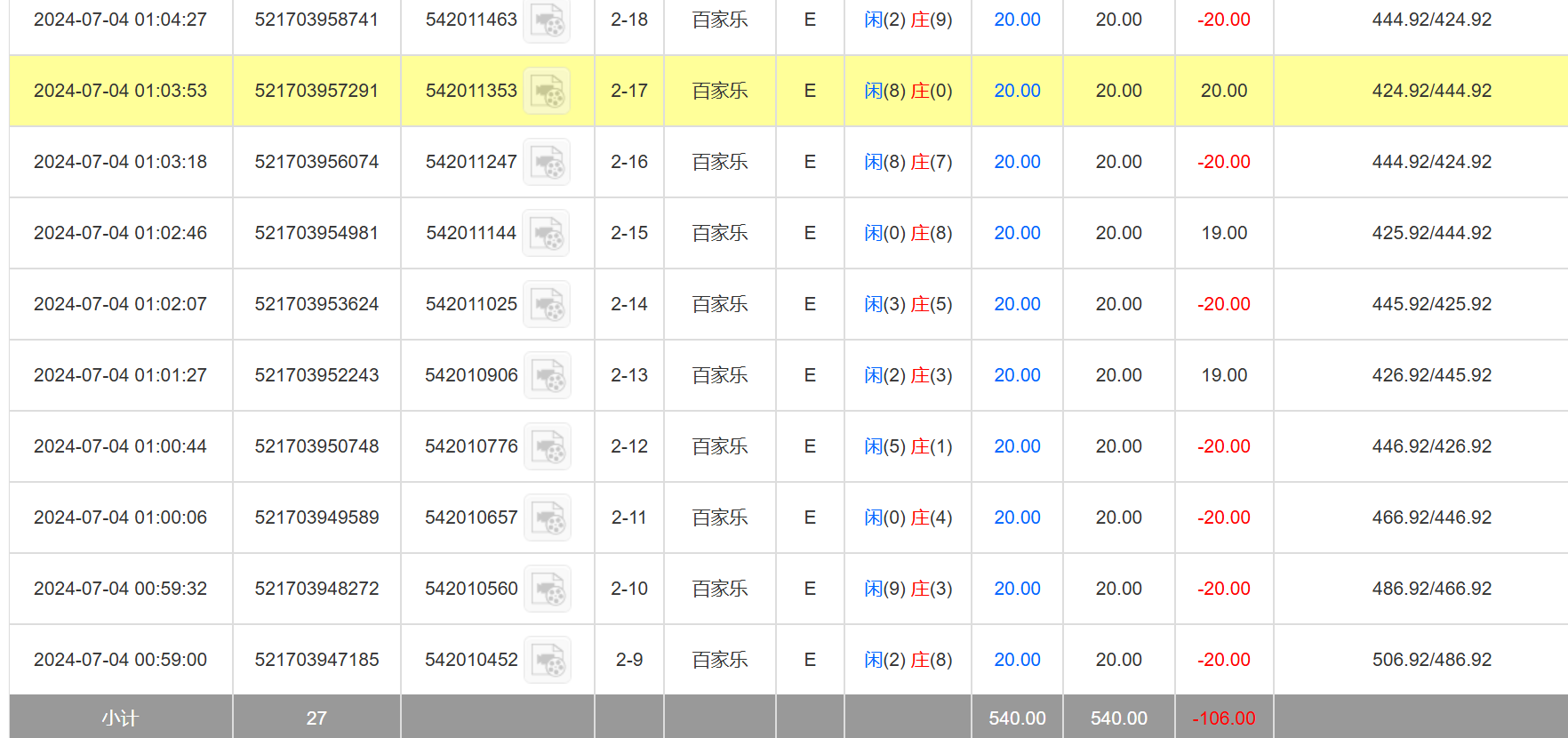The height and width of the screenshot is (738, 1568).
Task: Click the replay icon for 542011025
Action: point(547,304)
